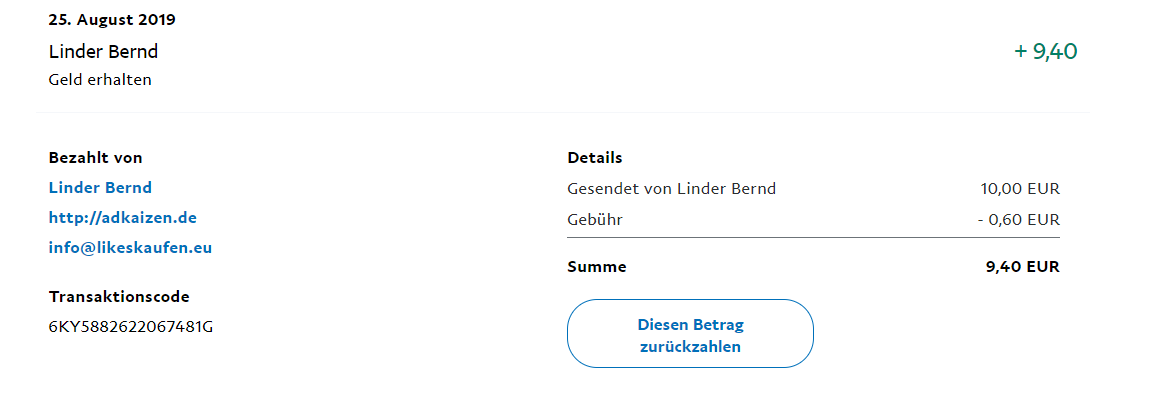Click the 'Diesen Betrag zurückzahlen' button
The width and height of the screenshot is (1156, 413).
(690, 336)
